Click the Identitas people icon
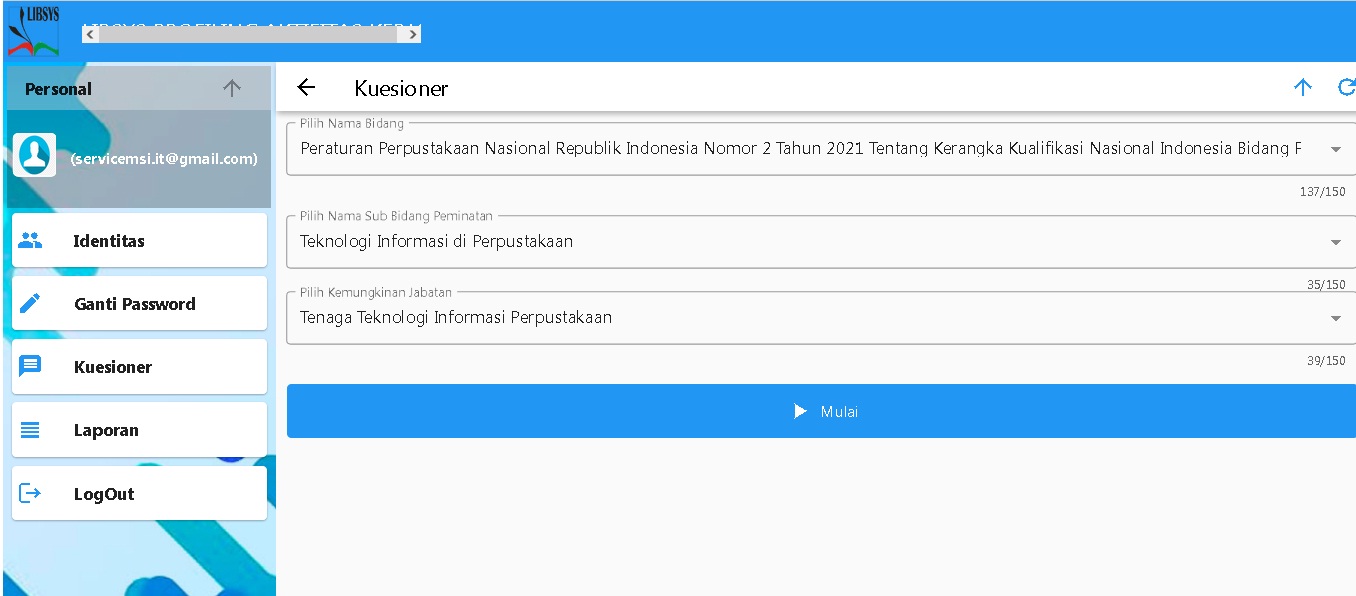This screenshot has width=1356, height=596. (x=31, y=241)
